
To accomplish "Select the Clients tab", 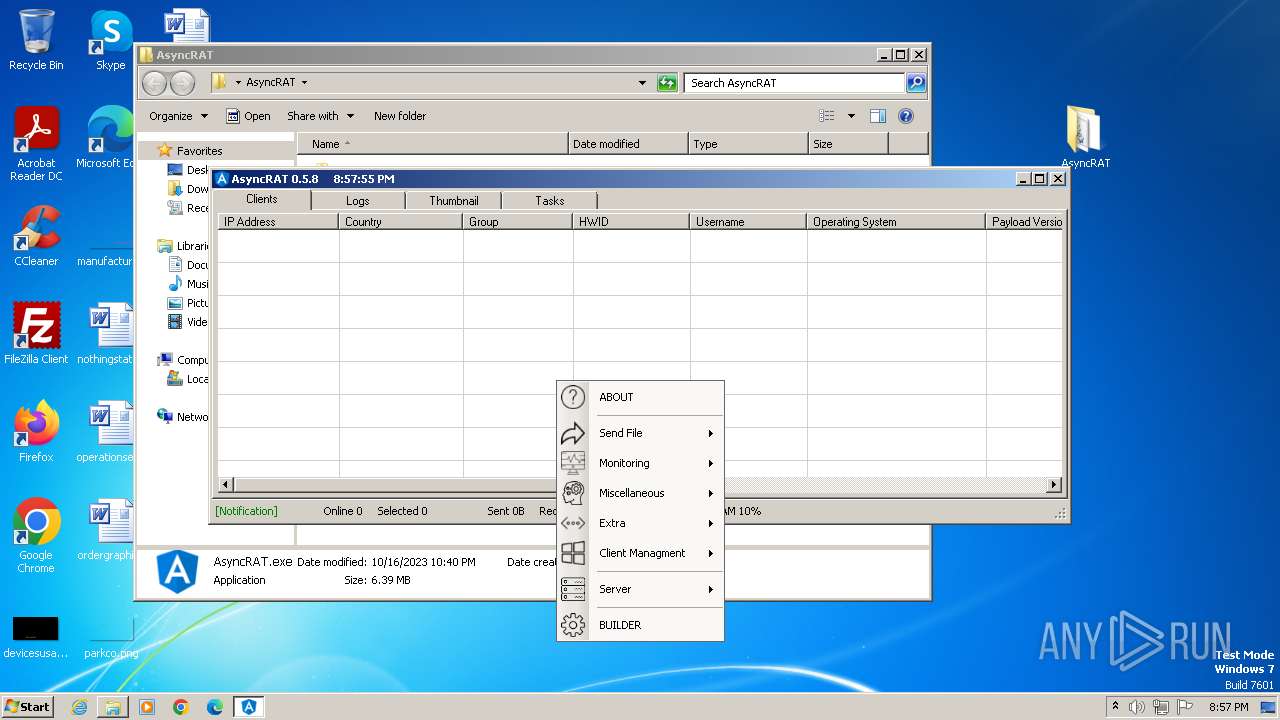I will click(262, 199).
